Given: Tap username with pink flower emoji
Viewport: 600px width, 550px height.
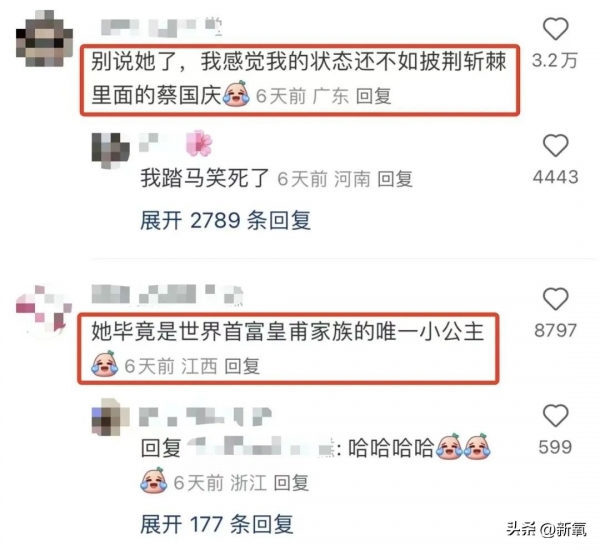Looking at the screenshot, I should point(175,143).
